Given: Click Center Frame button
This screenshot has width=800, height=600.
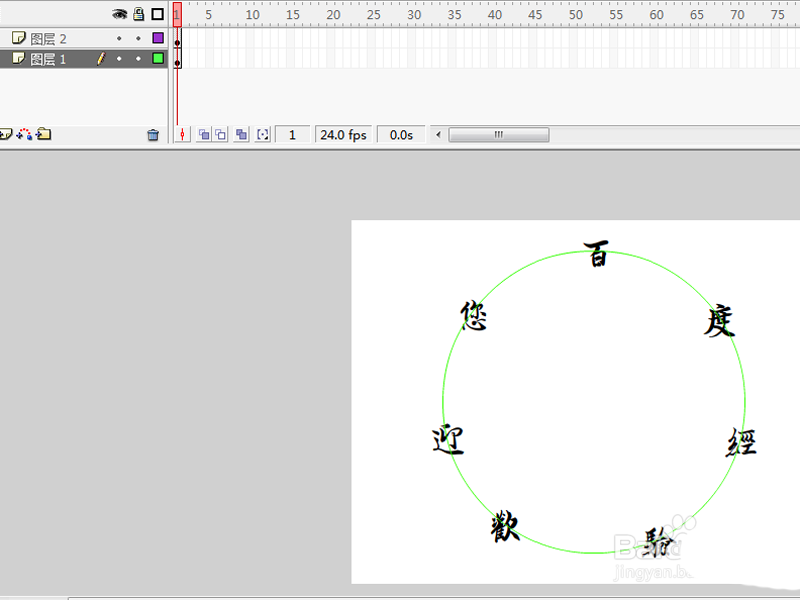Looking at the screenshot, I should click(182, 135).
